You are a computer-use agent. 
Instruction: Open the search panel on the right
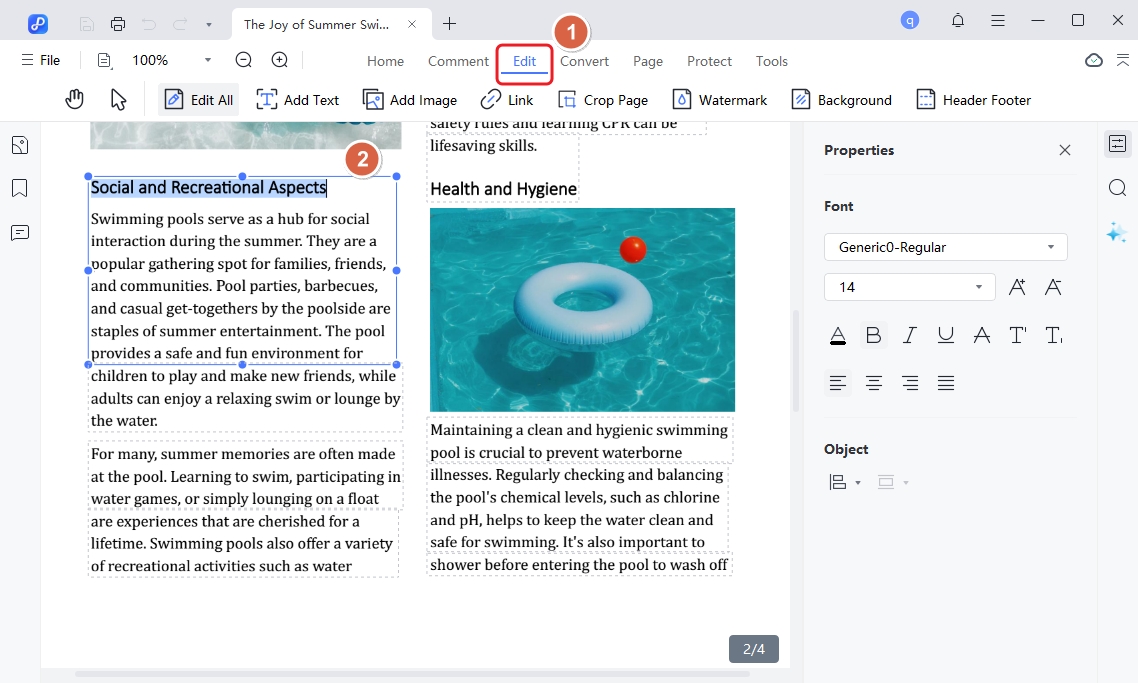click(1117, 187)
